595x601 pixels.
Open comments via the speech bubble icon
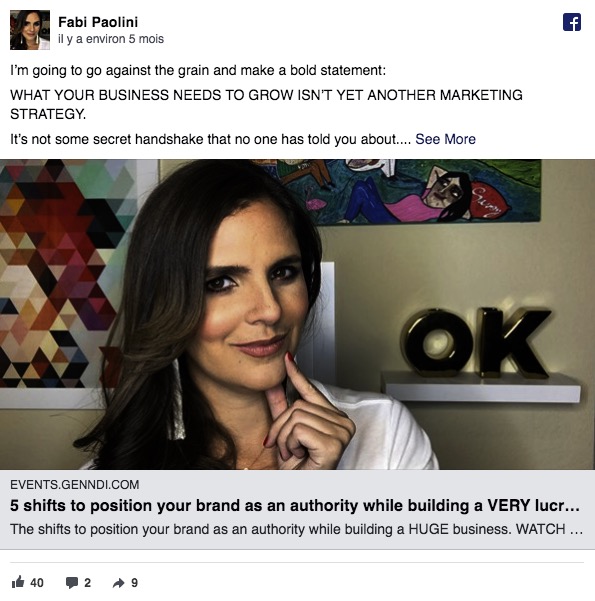[72, 583]
